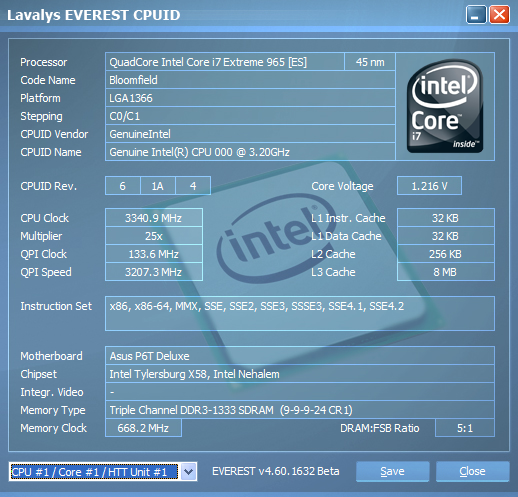Click the DRAM:FSB Ratio value 5:1
Screen dimensions: 518x497
pyautogui.click(x=465, y=428)
